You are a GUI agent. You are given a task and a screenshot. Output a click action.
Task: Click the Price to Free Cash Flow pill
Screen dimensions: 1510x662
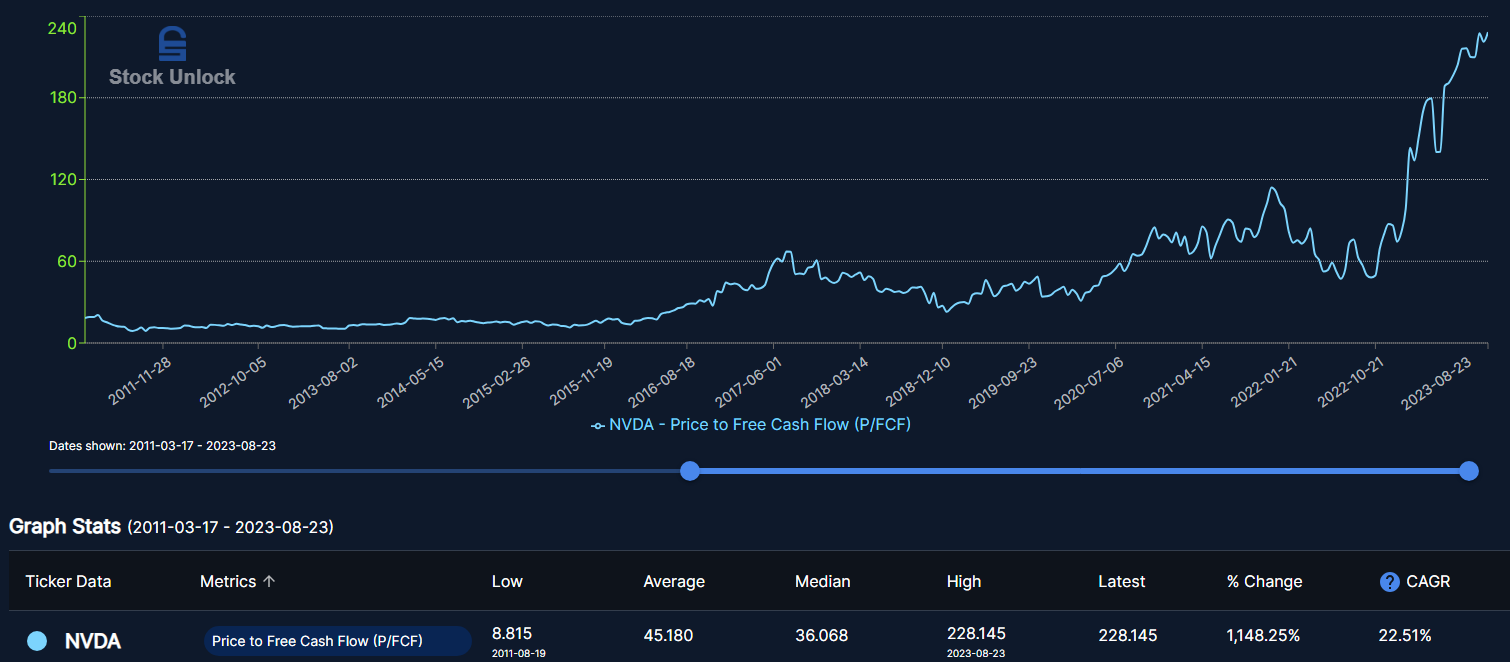(x=337, y=641)
